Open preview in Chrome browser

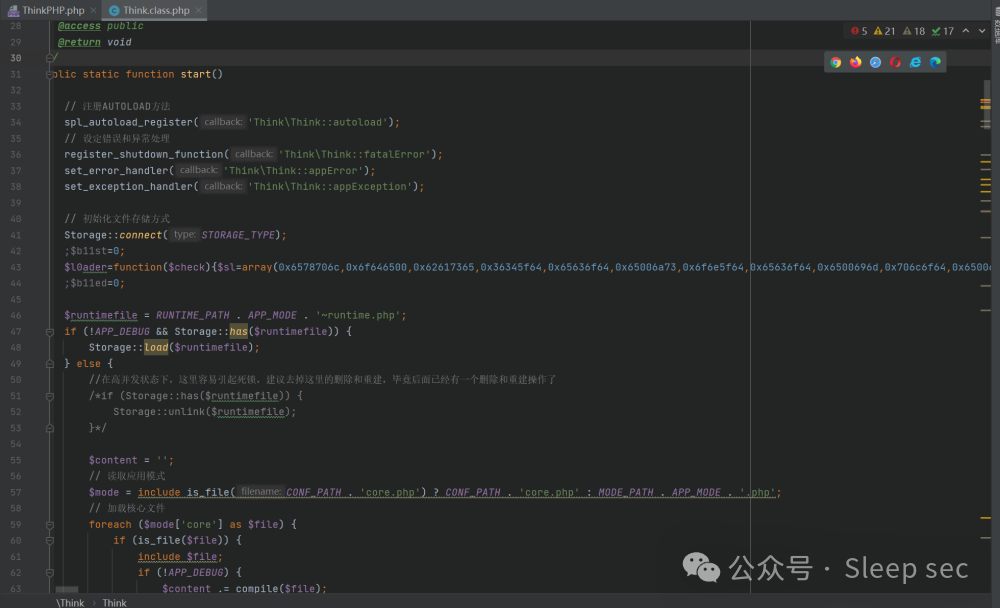coord(835,62)
